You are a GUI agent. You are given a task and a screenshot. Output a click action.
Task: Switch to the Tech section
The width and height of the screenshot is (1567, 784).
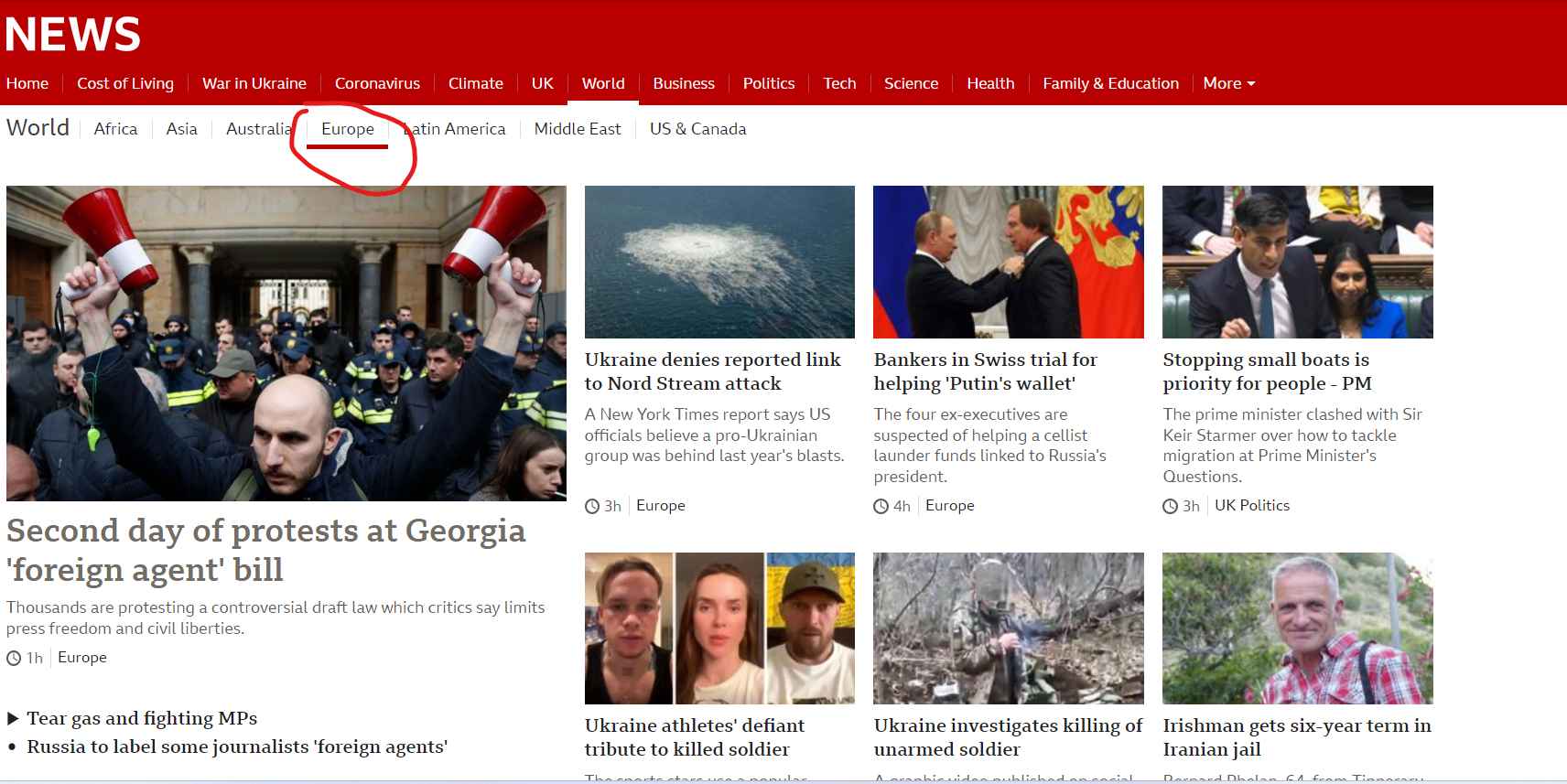[x=839, y=83]
